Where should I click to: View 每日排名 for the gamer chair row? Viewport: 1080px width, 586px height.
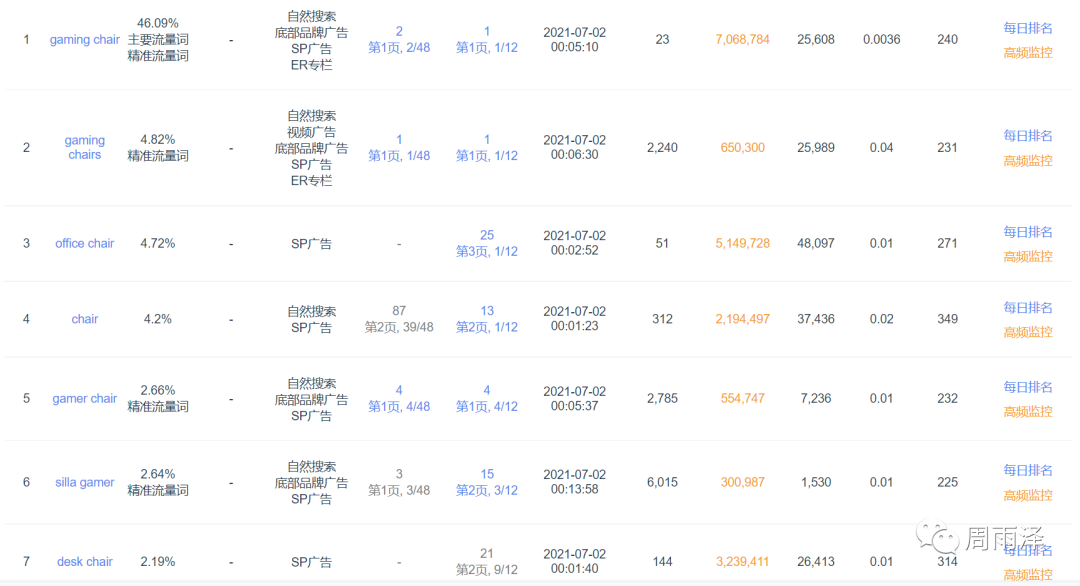click(x=1028, y=387)
